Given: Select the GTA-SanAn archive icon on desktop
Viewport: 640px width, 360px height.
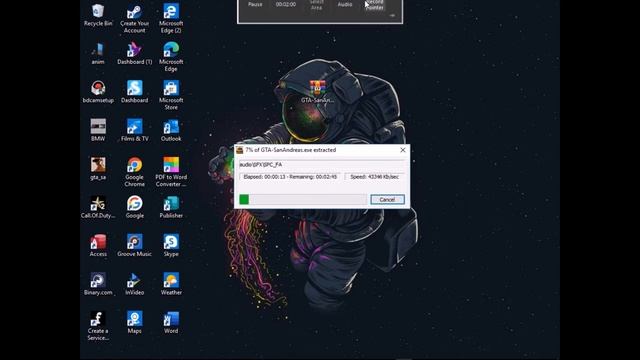Looking at the screenshot, I should pyautogui.click(x=317, y=92).
